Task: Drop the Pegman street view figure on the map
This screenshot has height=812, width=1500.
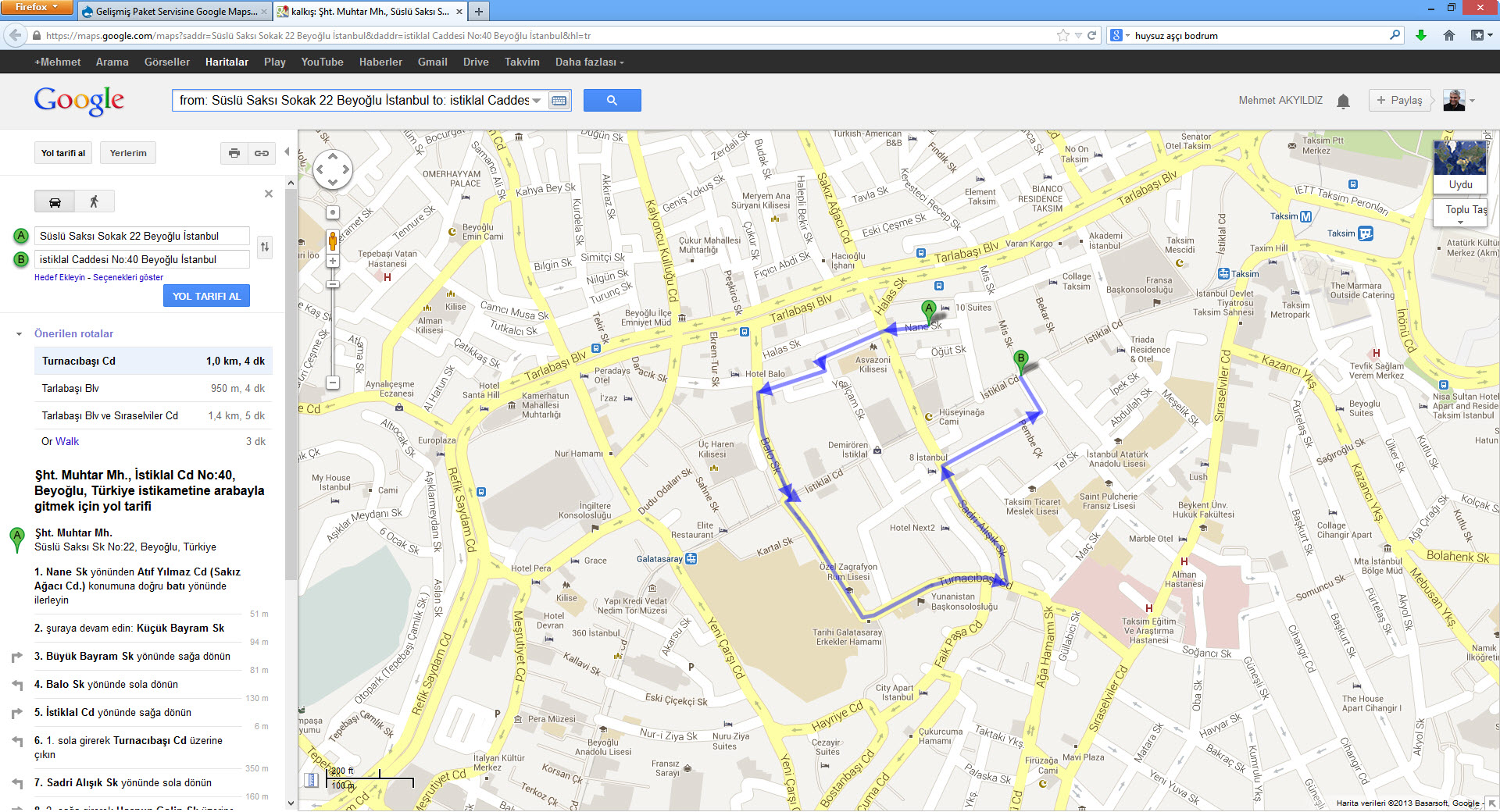Action: point(333,242)
